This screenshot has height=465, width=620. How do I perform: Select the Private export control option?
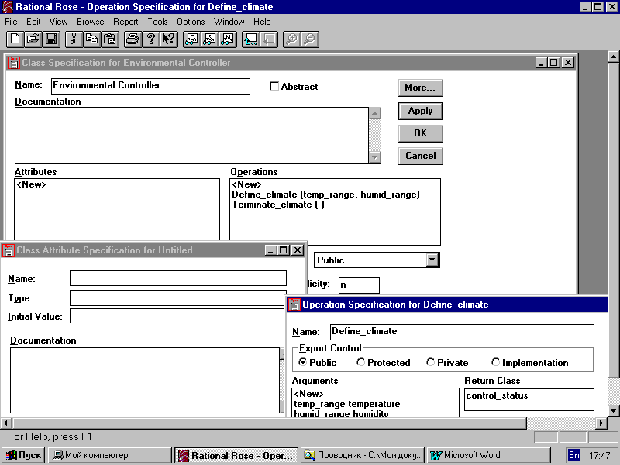coord(431,362)
